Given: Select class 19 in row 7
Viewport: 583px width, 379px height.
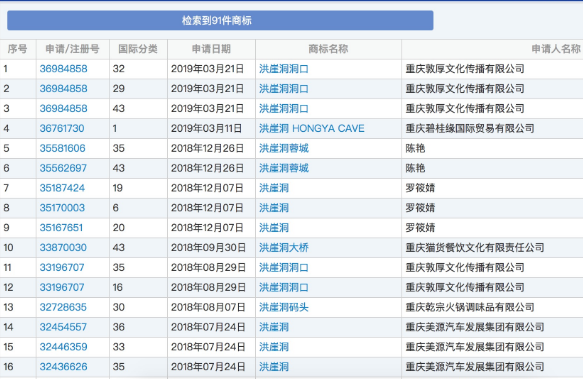Looking at the screenshot, I should [x=118, y=188].
